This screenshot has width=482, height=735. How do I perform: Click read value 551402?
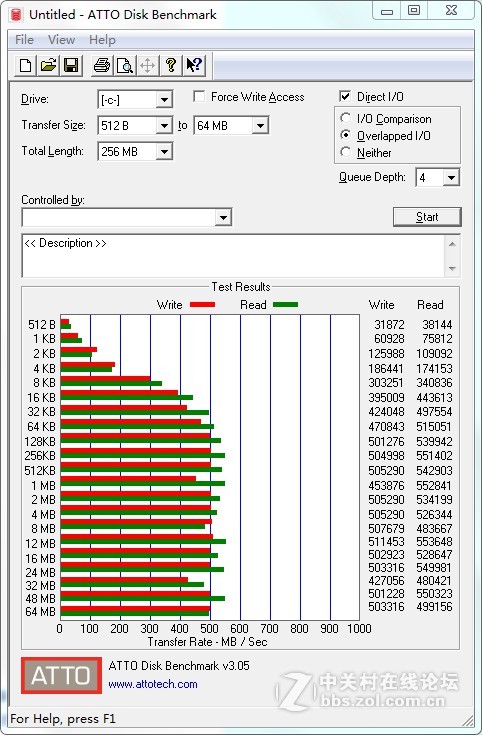click(x=434, y=456)
